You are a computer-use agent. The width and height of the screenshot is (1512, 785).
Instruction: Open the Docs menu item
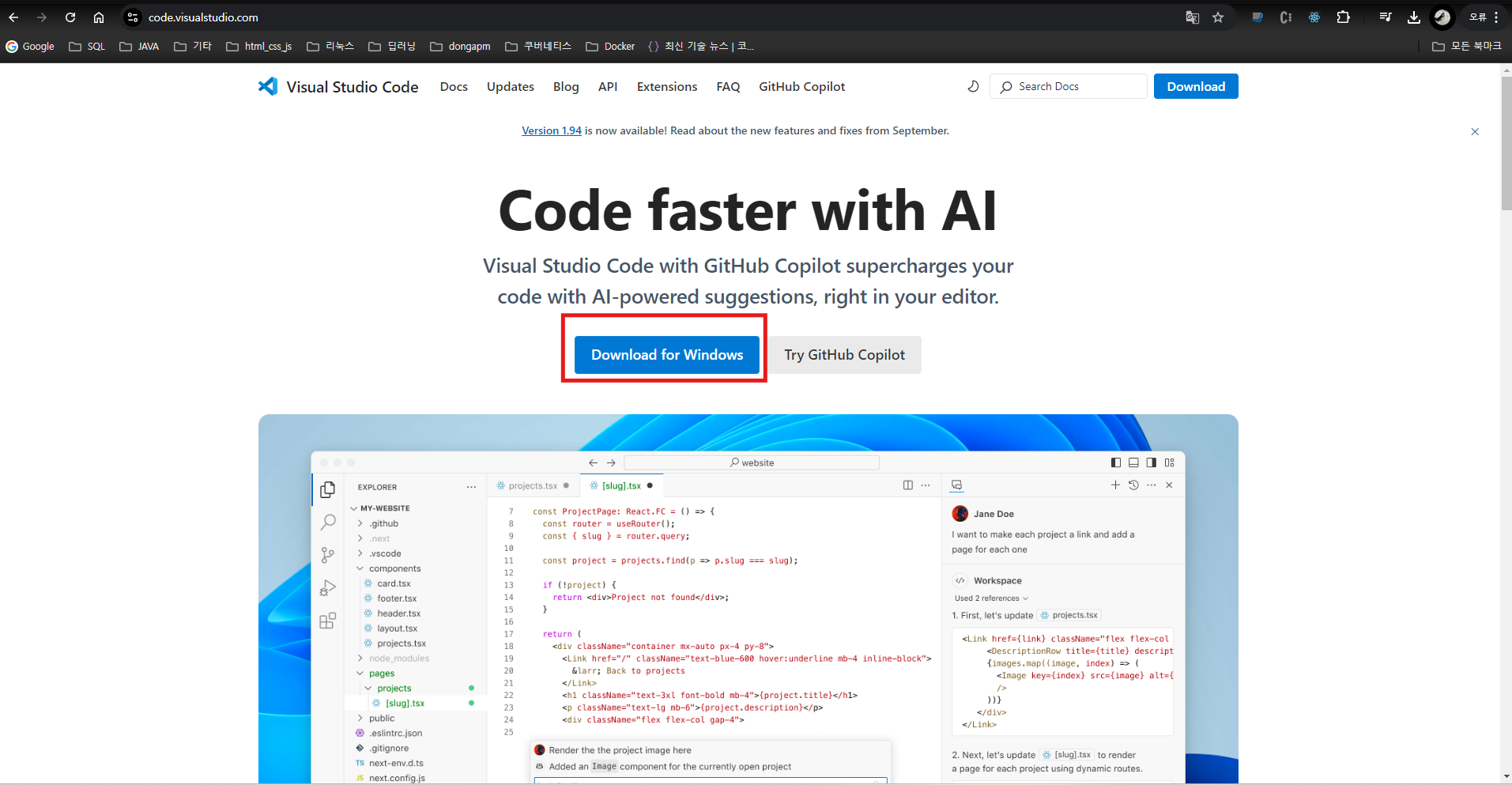[x=454, y=87]
